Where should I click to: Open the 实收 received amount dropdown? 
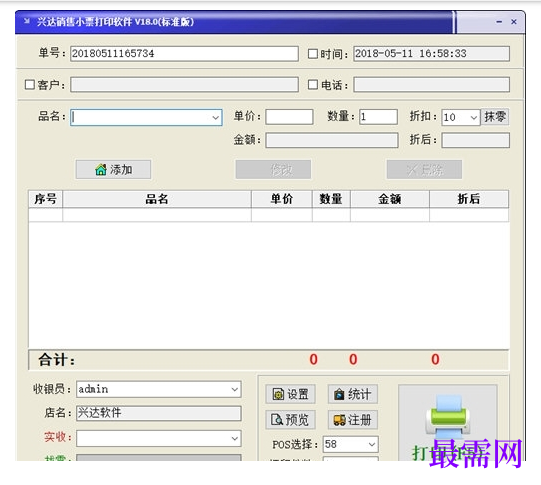(x=235, y=438)
